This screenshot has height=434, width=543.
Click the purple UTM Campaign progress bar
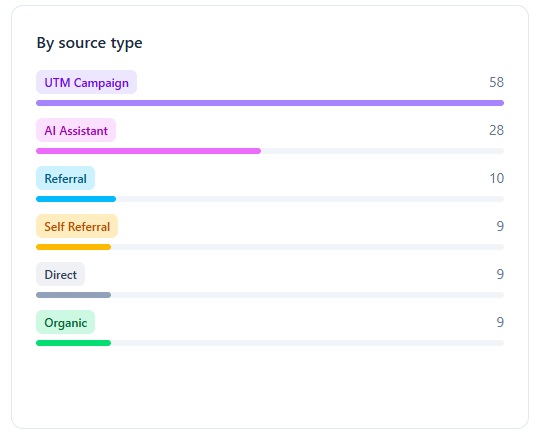[270, 103]
